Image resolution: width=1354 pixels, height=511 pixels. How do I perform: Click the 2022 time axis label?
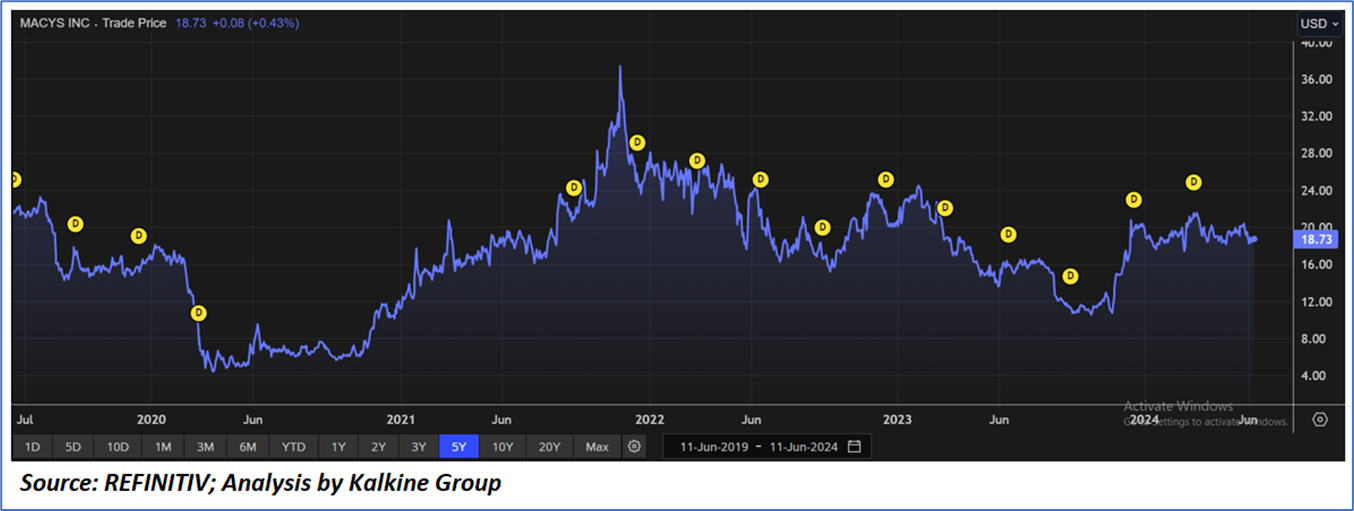(x=649, y=420)
